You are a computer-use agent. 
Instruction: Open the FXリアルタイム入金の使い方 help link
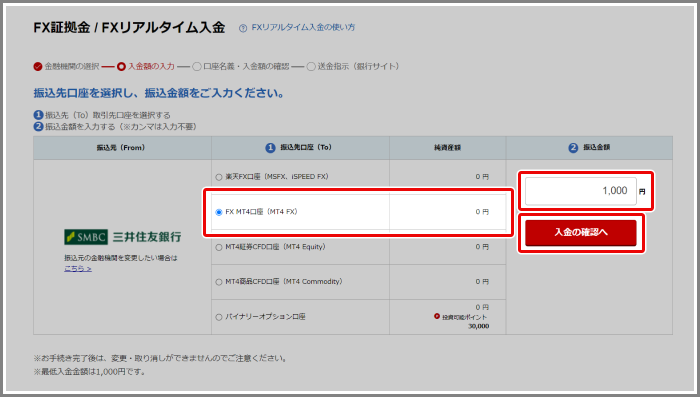tap(303, 28)
